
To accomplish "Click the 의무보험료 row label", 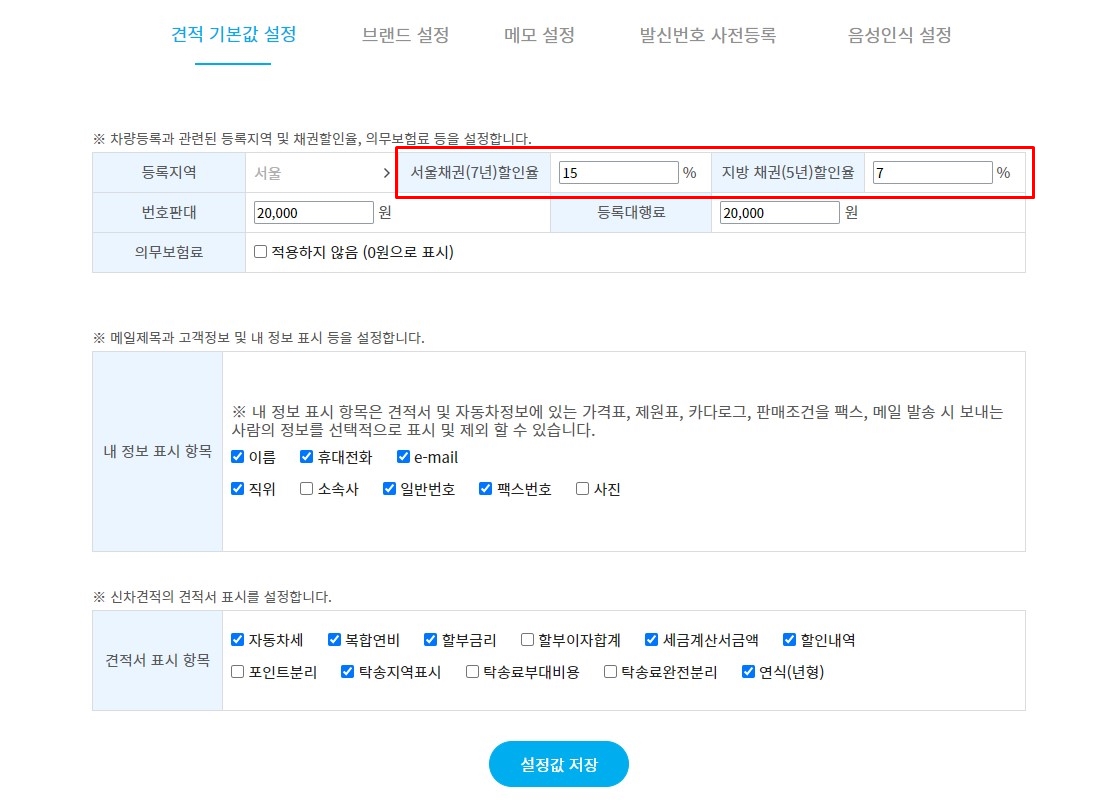I will 169,251.
